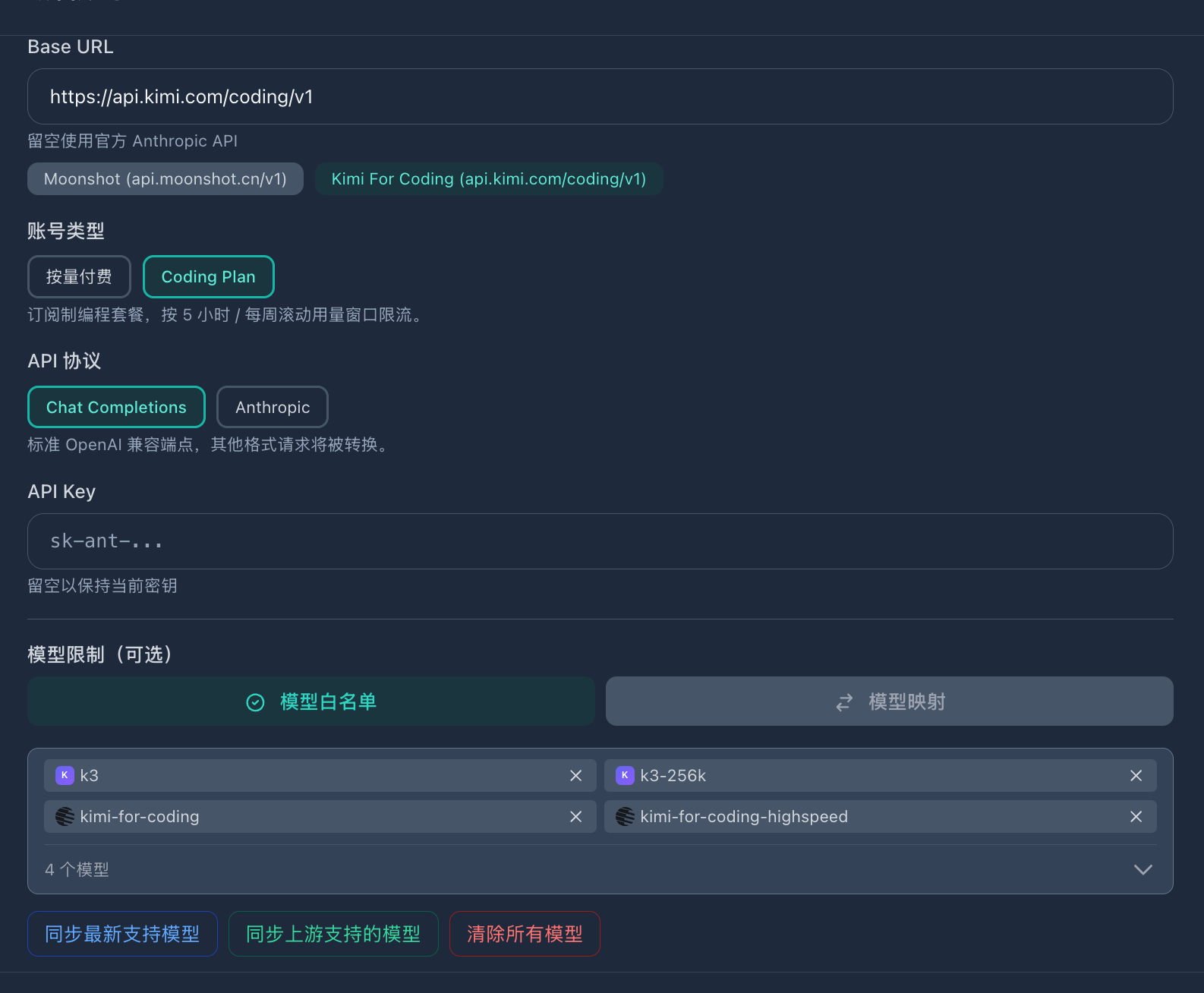Click 同步最新支持模型 button
The width and height of the screenshot is (1204, 993).
coord(122,934)
